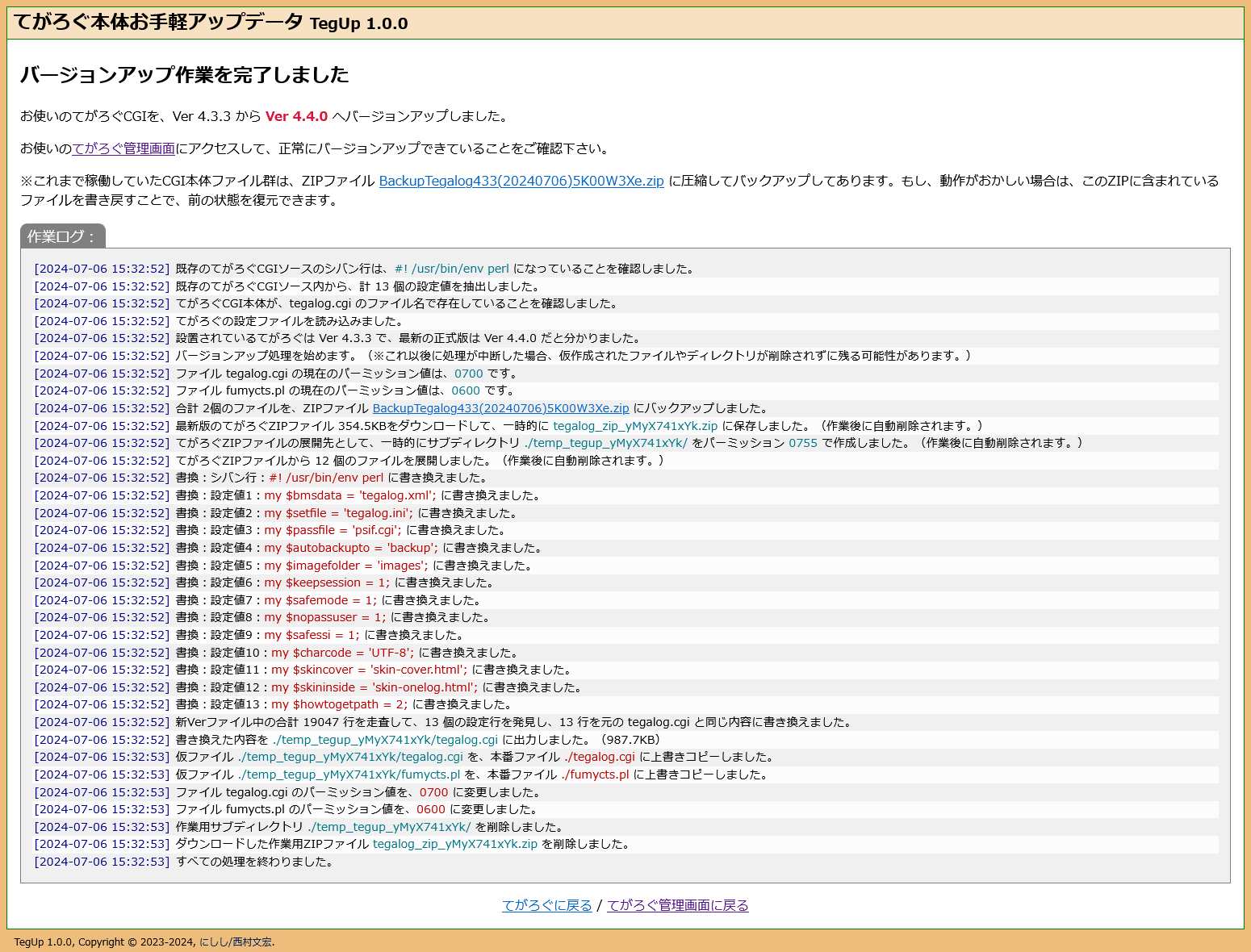Screen dimensions: 1251x952
Task: Click the log line すべての処理を終わりました
Action: click(x=625, y=862)
